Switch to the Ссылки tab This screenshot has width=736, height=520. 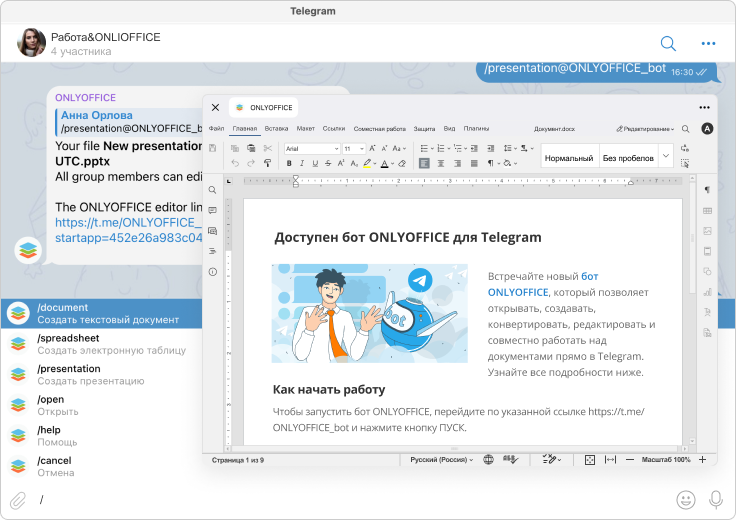tap(334, 129)
